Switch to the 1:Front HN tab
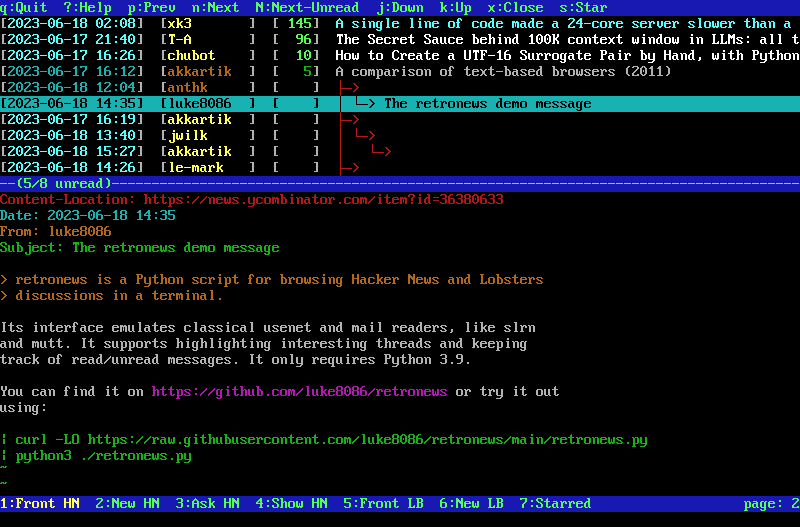Screen dimensions: 800x527 tap(40, 504)
